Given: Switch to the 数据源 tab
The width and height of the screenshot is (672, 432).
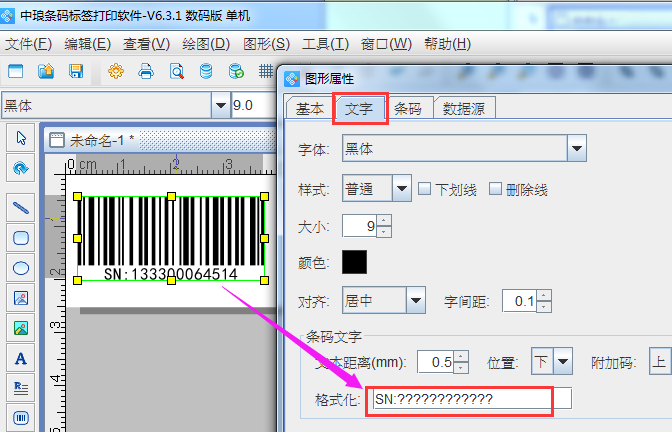Looking at the screenshot, I should 465,109.
